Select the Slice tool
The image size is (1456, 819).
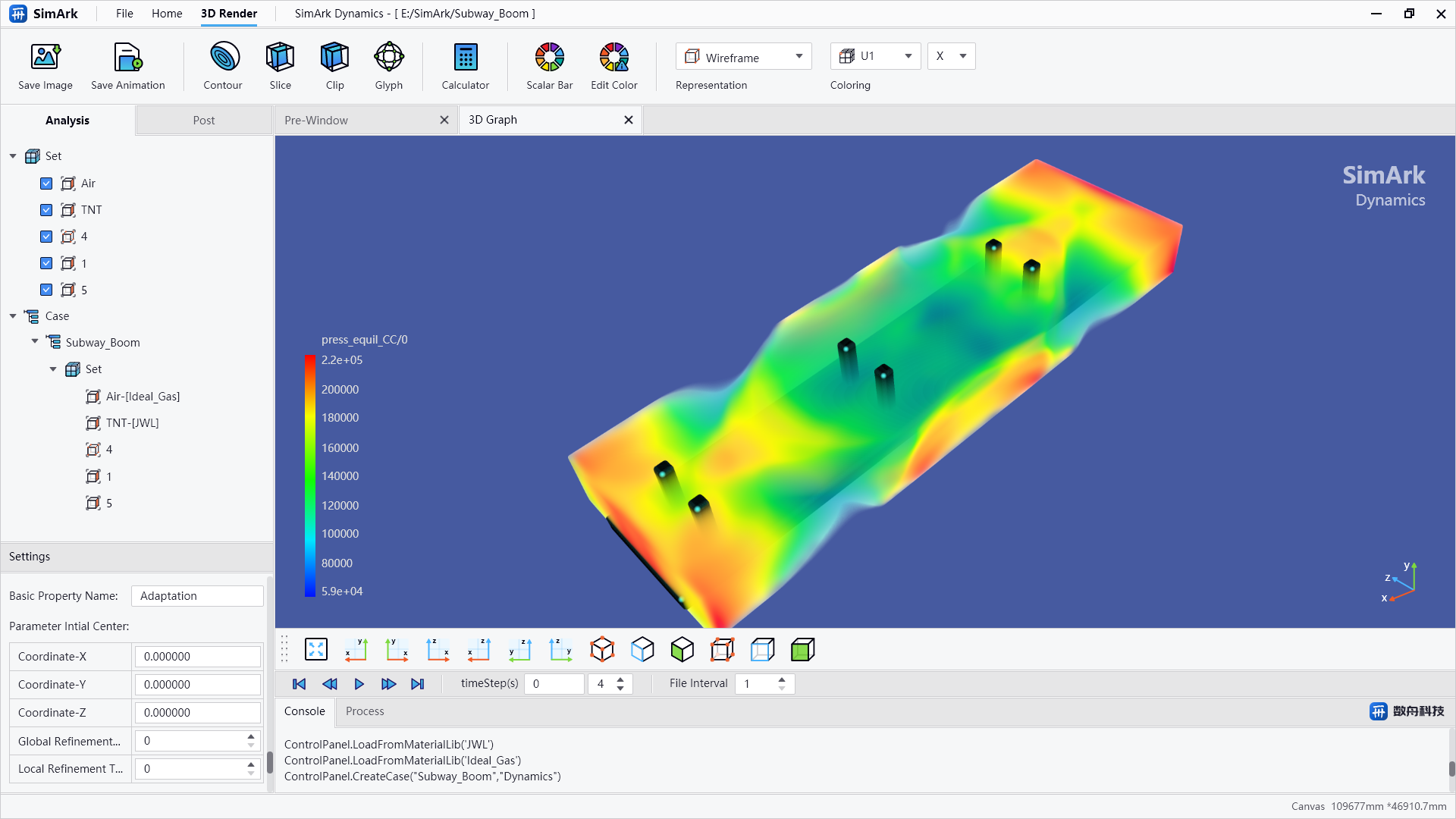click(280, 58)
